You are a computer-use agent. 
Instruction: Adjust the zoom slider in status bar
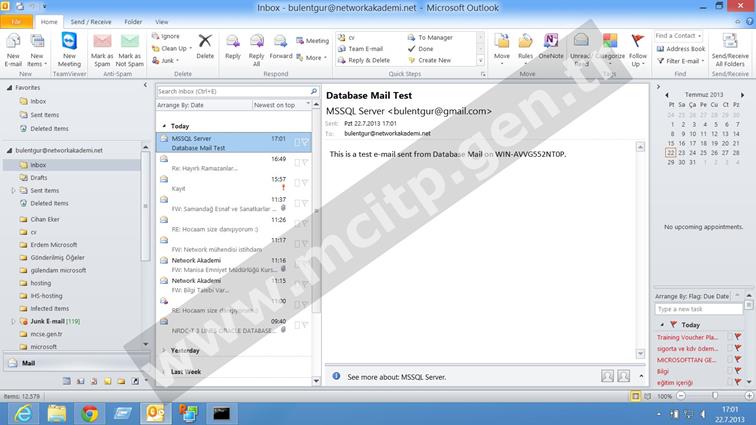coord(715,396)
